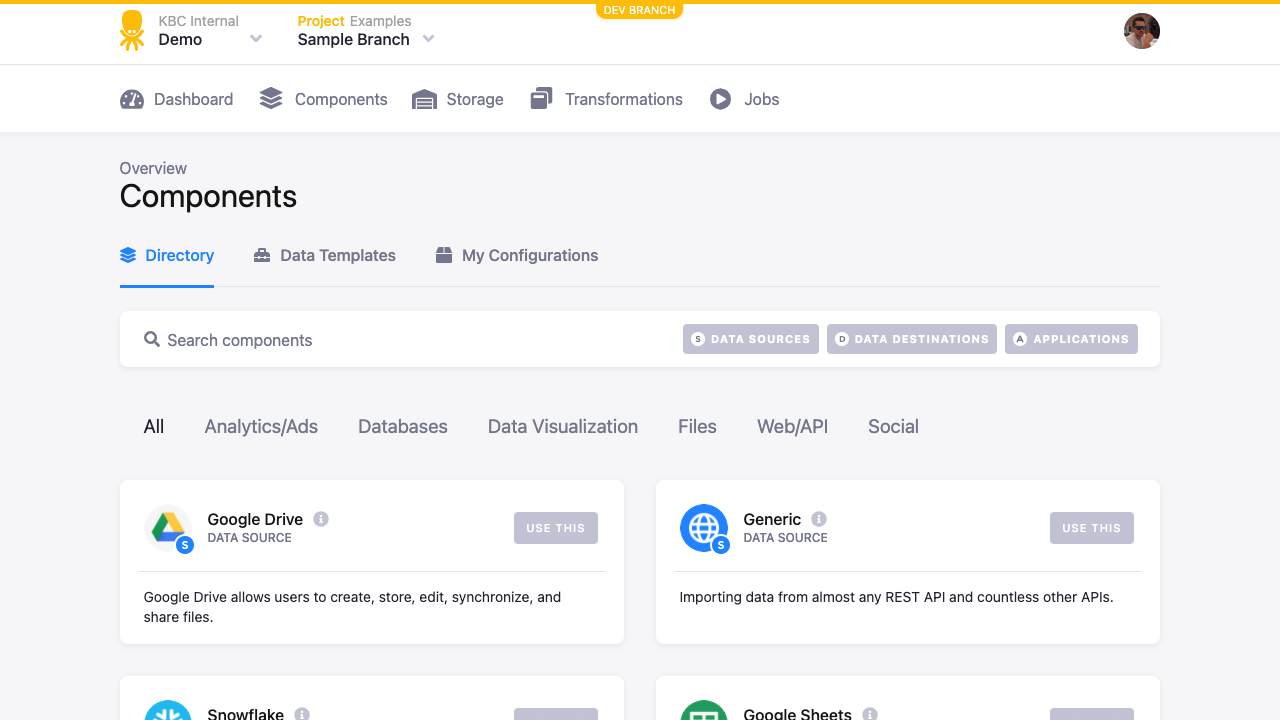Filter by Data Visualization category

(x=563, y=427)
